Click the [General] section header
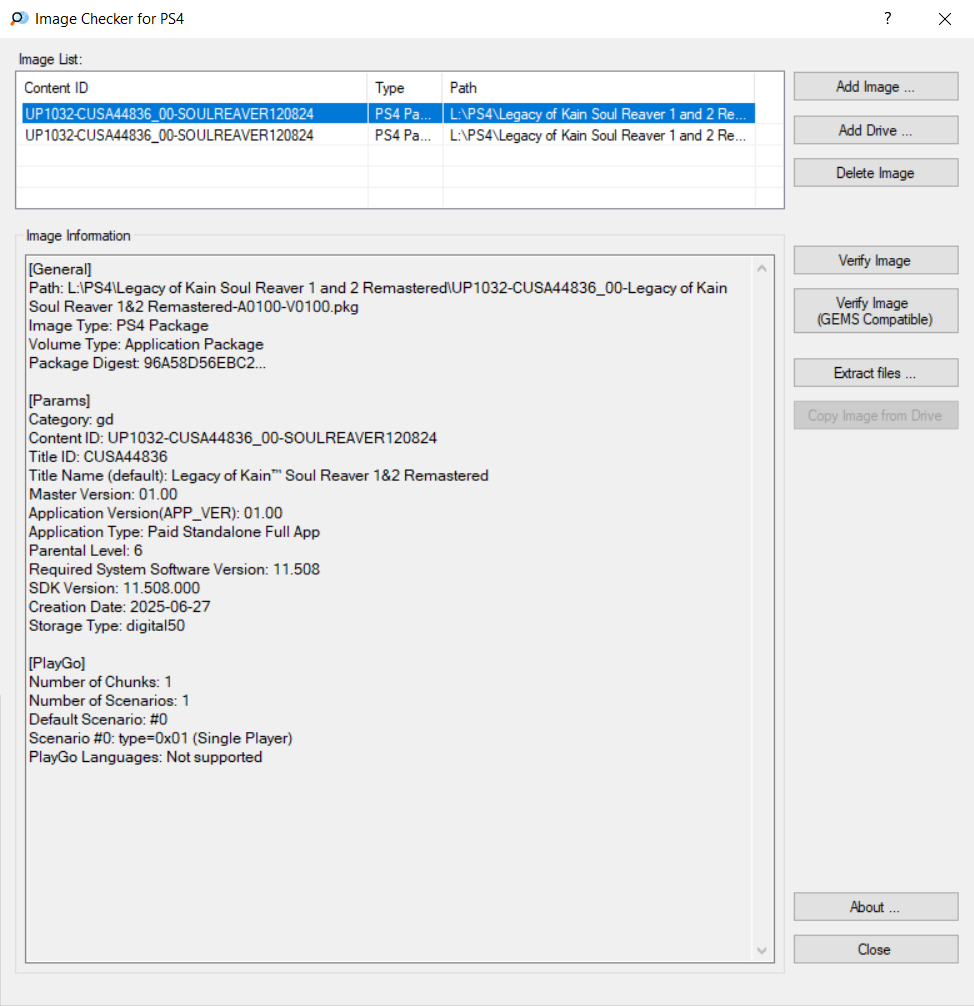 [x=60, y=269]
